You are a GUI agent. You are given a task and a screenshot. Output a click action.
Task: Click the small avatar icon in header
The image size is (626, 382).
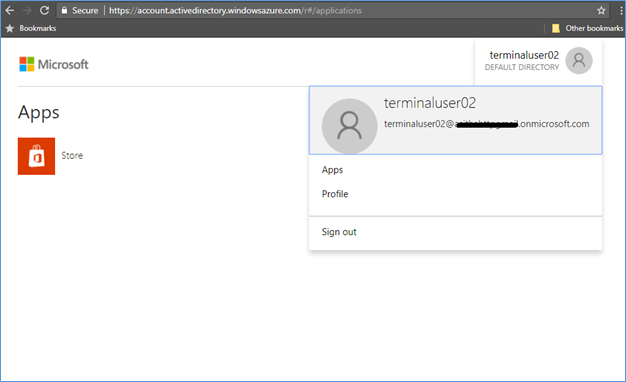578,61
